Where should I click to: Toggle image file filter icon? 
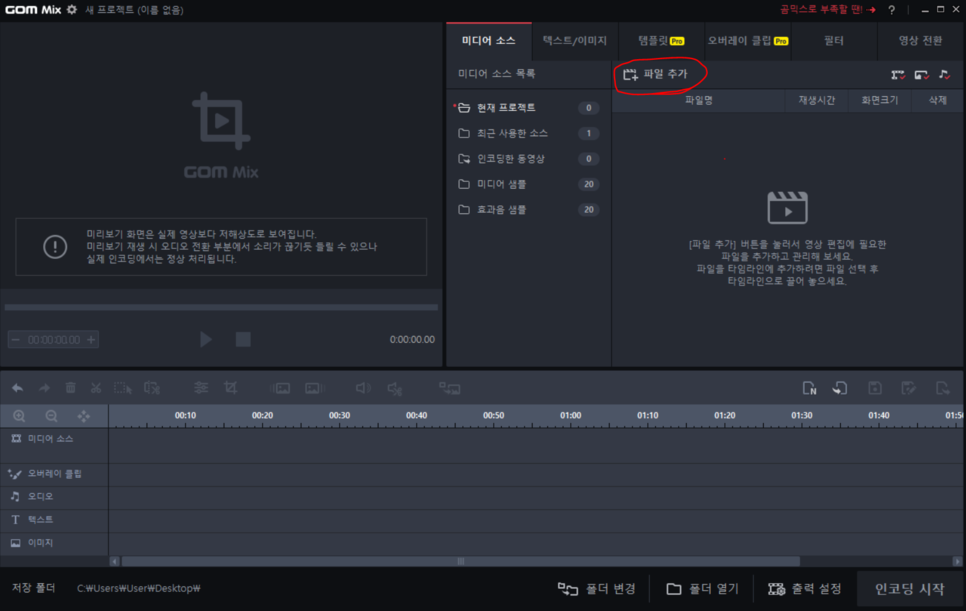(x=921, y=75)
